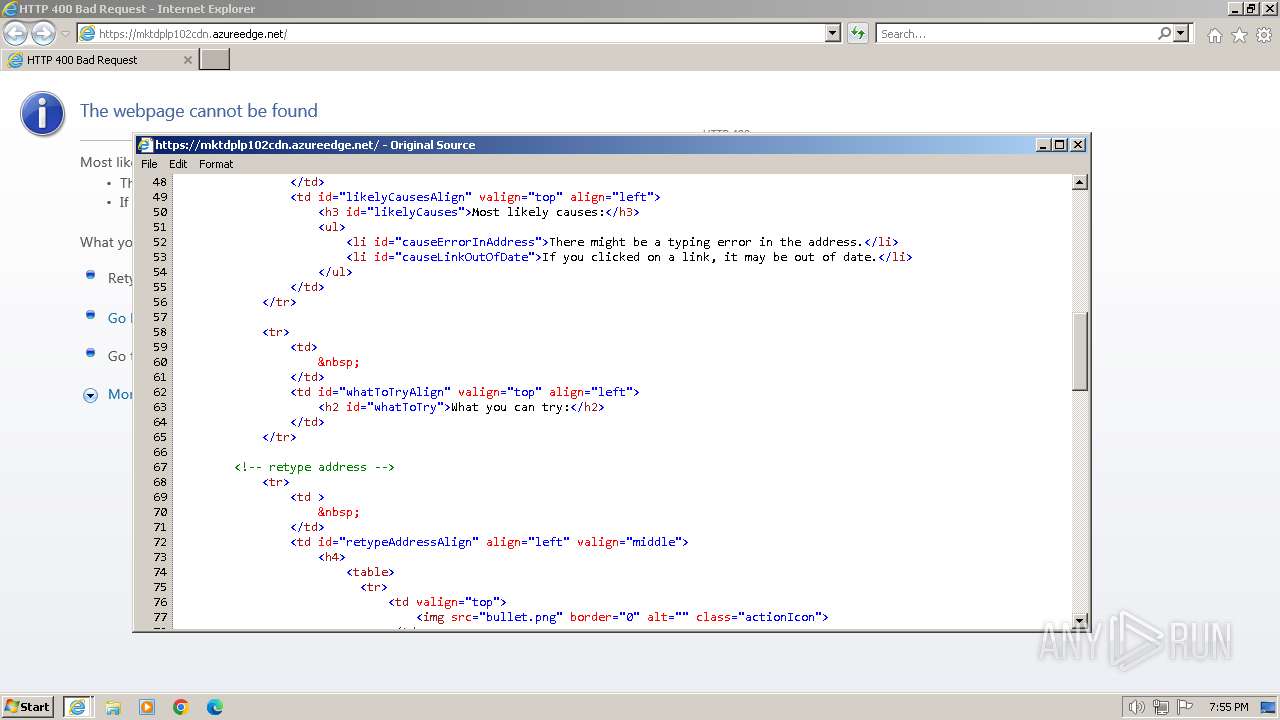This screenshot has width=1280, height=720.
Task: Open the Edit menu in Original Source window
Action: click(x=178, y=164)
